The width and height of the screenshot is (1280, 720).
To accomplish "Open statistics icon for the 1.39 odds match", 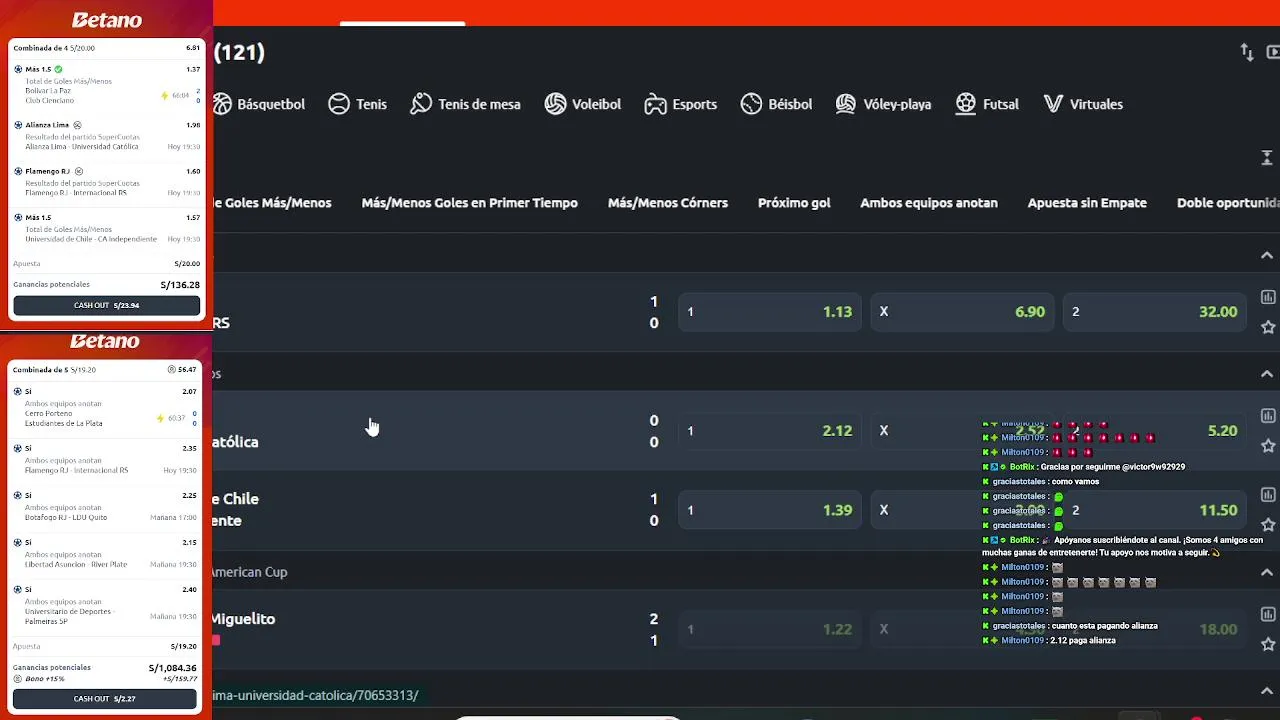I will coord(1268,495).
